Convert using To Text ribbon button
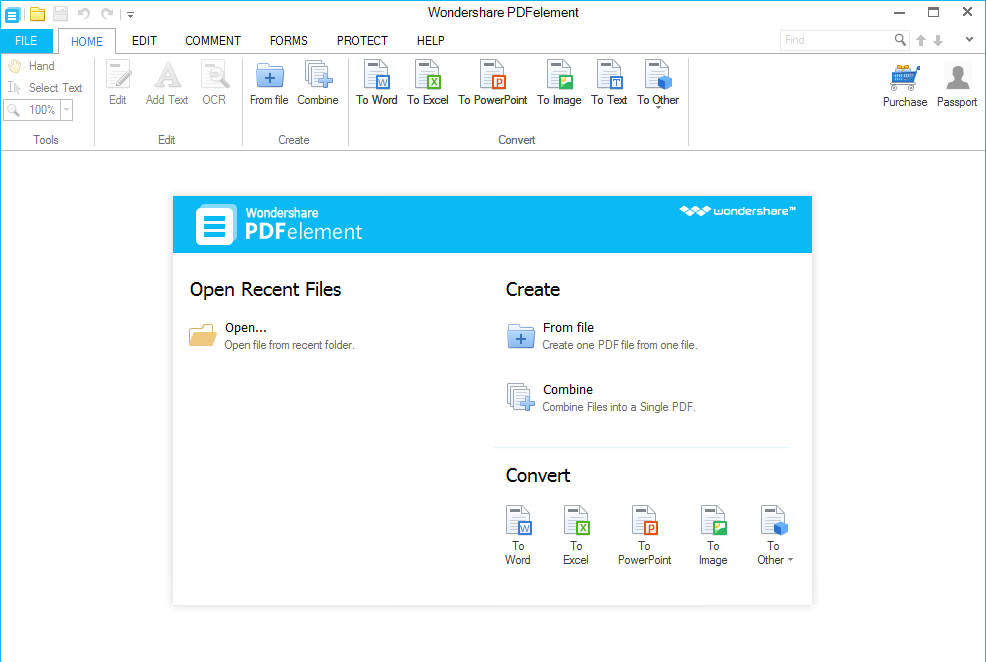Viewport: 986px width, 662px height. 609,82
